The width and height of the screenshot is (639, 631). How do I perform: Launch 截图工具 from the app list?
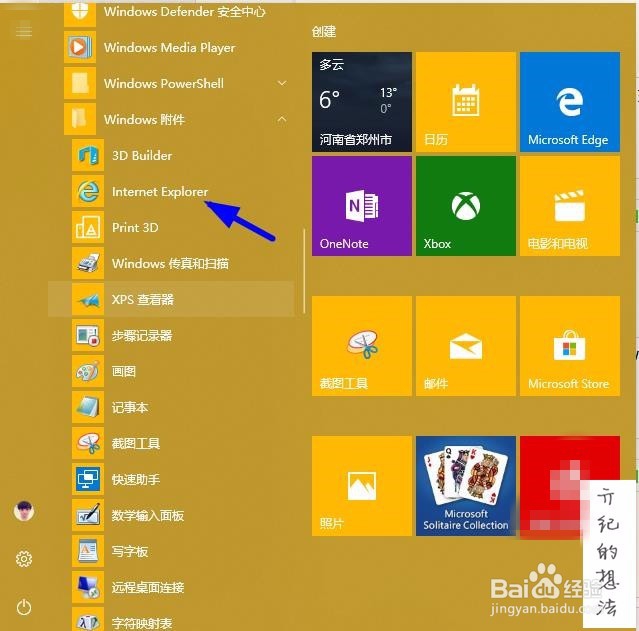point(171,443)
